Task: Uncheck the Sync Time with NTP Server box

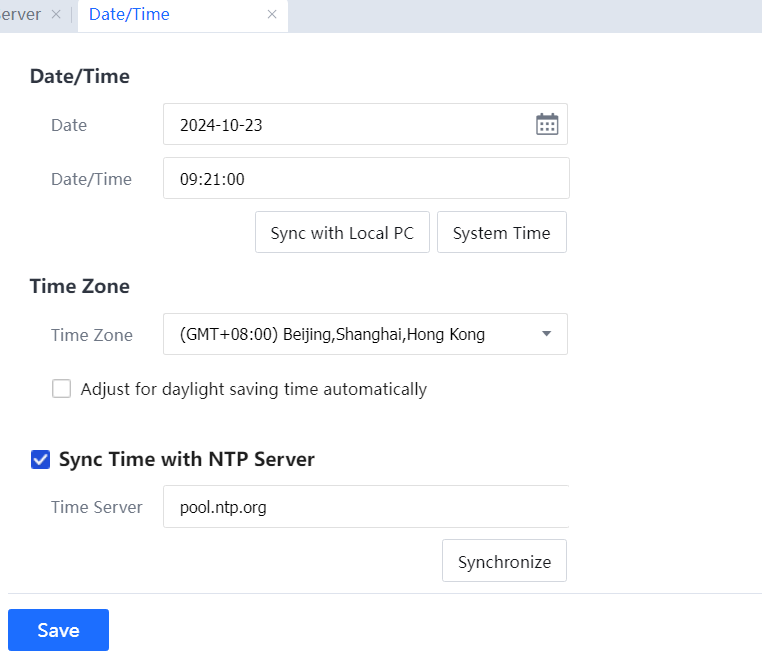Action: [41, 460]
